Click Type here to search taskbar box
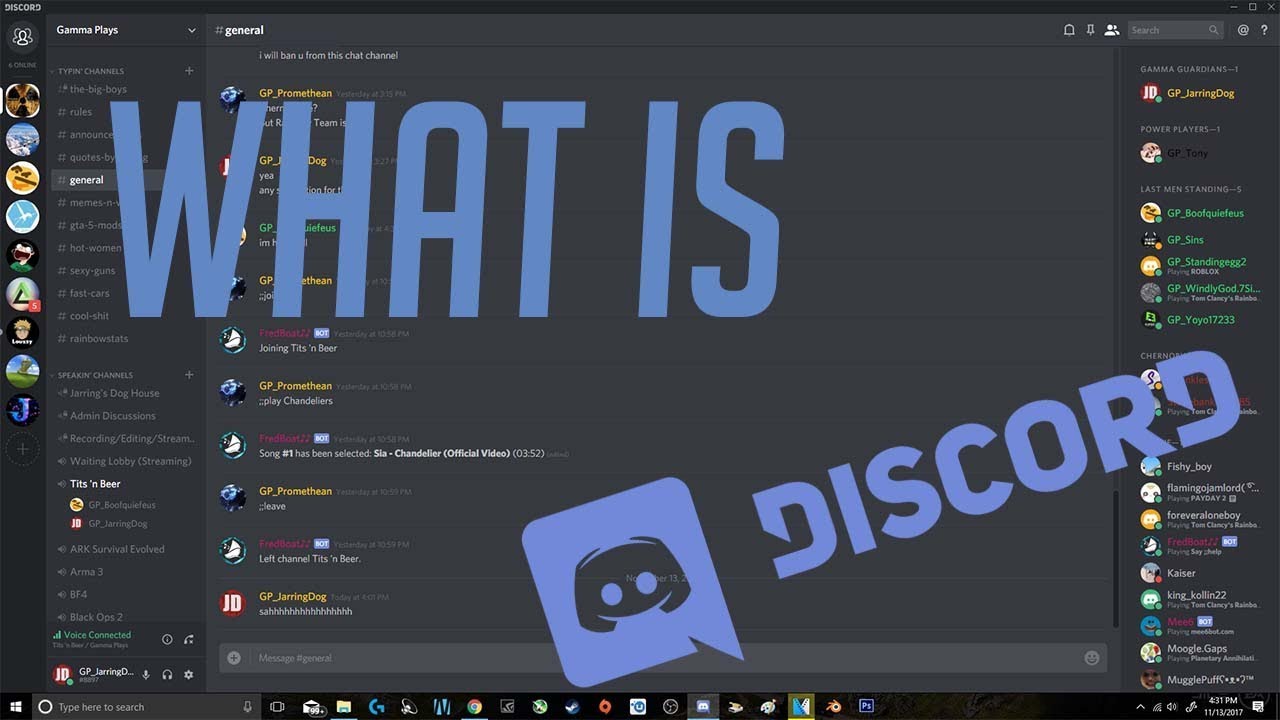 coord(147,707)
